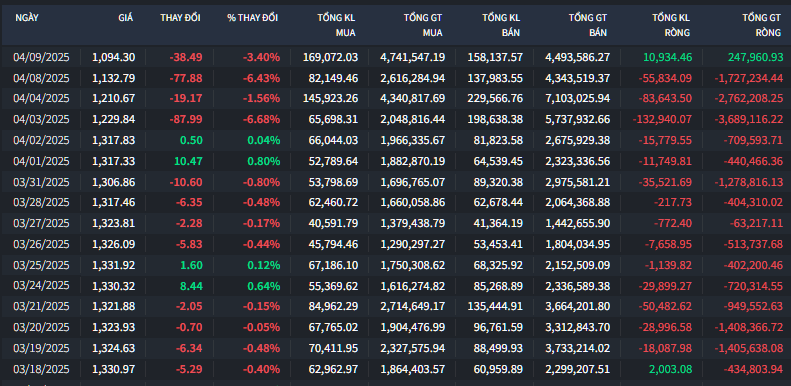Click the NGÀY column header
The height and width of the screenshot is (386, 791).
(x=27, y=18)
